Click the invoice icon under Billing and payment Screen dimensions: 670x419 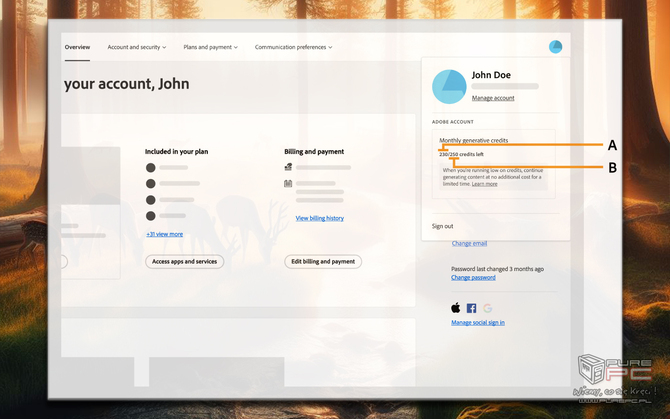(288, 184)
